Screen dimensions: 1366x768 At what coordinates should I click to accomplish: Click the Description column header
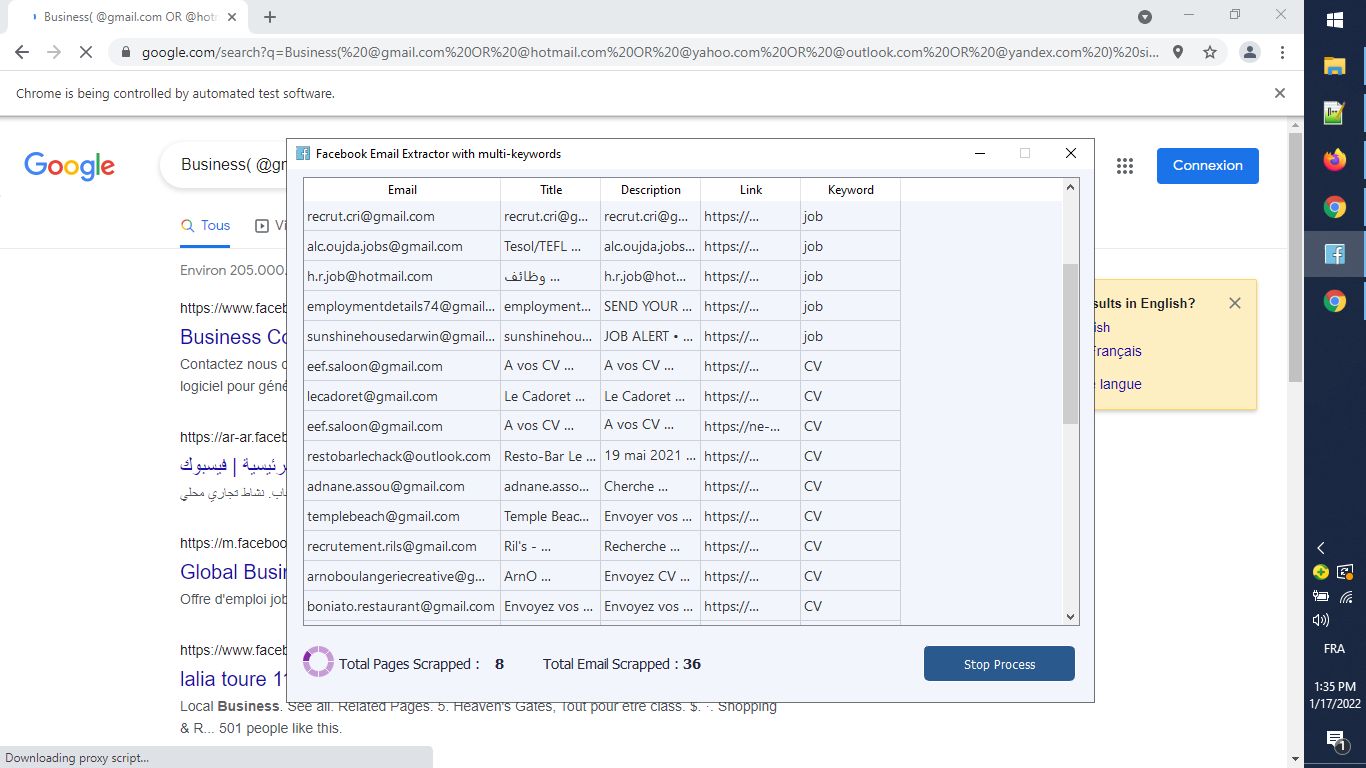coord(651,190)
